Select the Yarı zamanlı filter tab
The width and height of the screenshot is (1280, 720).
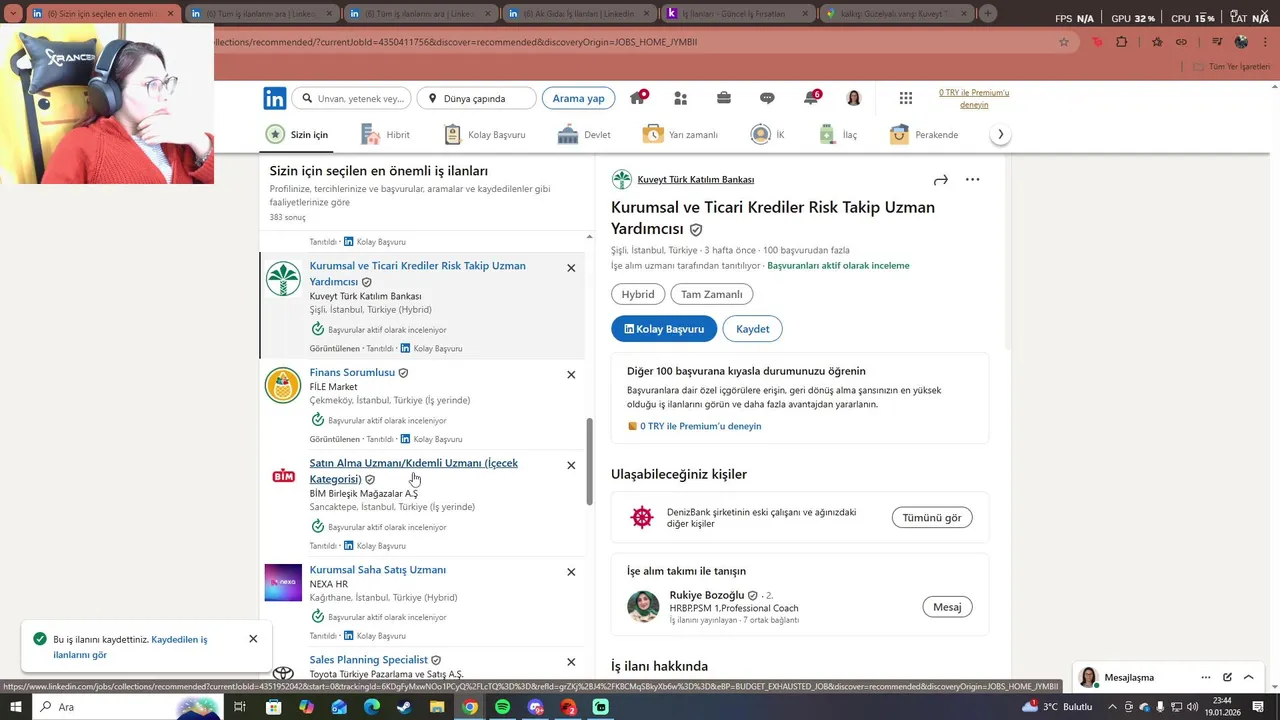pyautogui.click(x=681, y=135)
